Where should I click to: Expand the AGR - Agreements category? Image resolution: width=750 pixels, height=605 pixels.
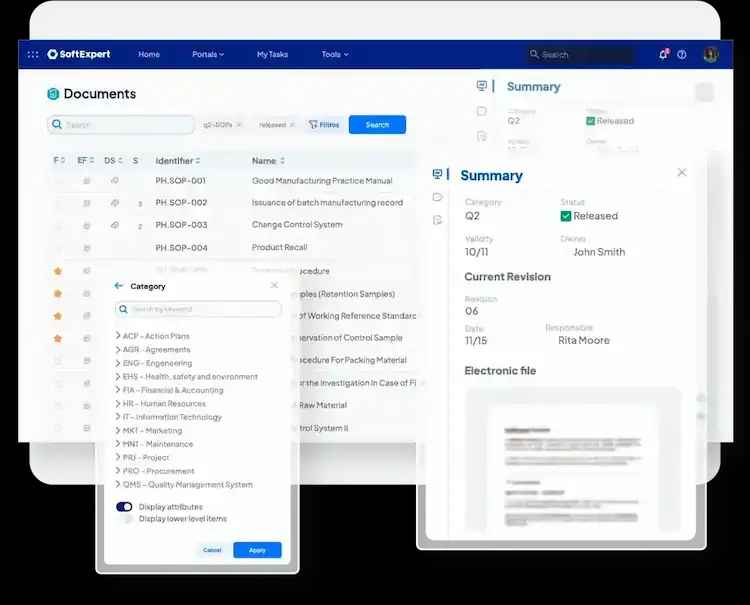pyautogui.click(x=118, y=349)
